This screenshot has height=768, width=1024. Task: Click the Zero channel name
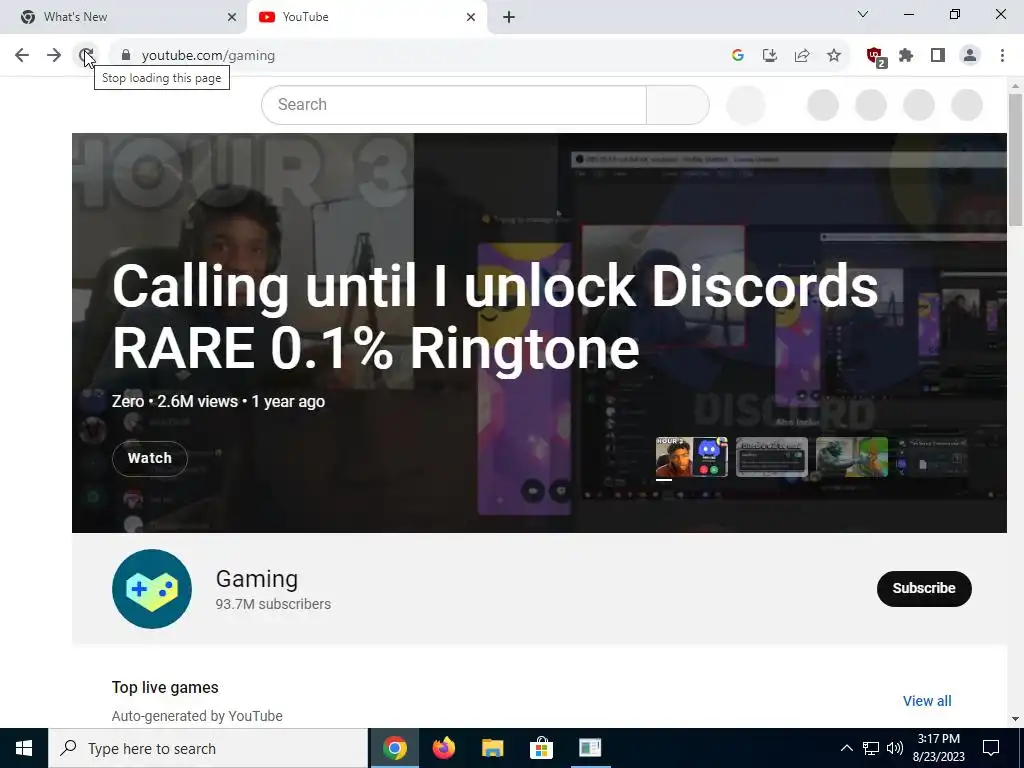128,401
